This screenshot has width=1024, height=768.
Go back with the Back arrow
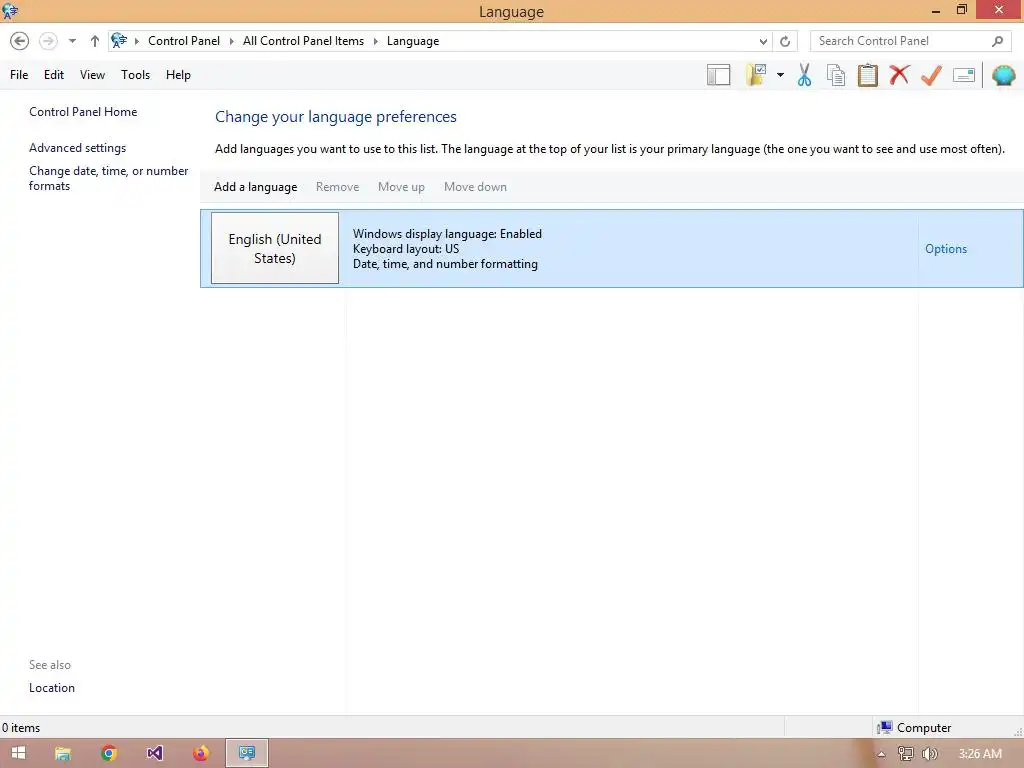[x=20, y=41]
